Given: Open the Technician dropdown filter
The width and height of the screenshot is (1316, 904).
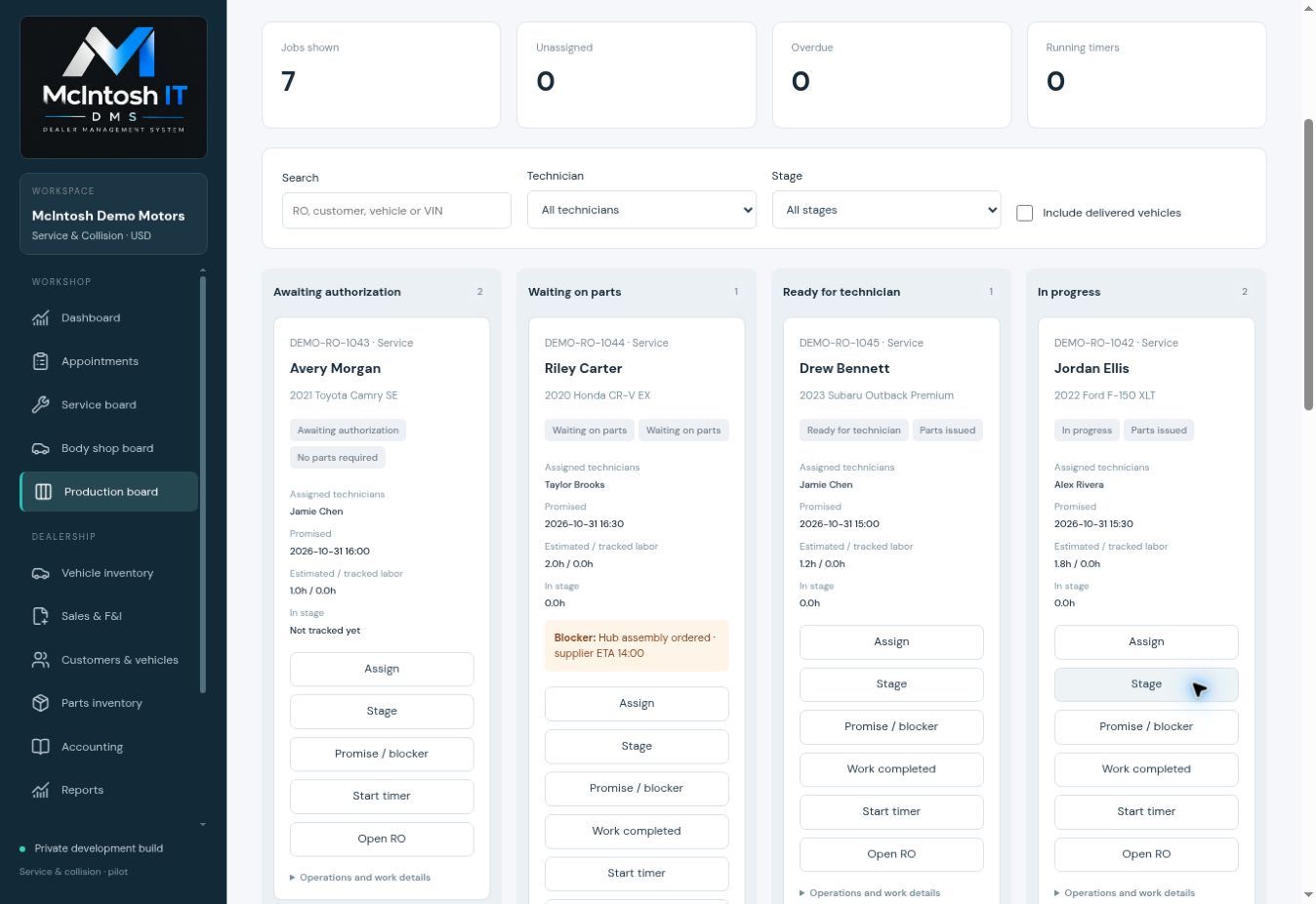Looking at the screenshot, I should [641, 210].
